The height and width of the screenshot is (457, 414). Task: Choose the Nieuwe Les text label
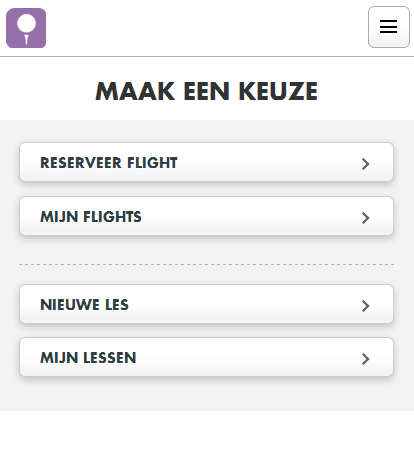pos(84,305)
